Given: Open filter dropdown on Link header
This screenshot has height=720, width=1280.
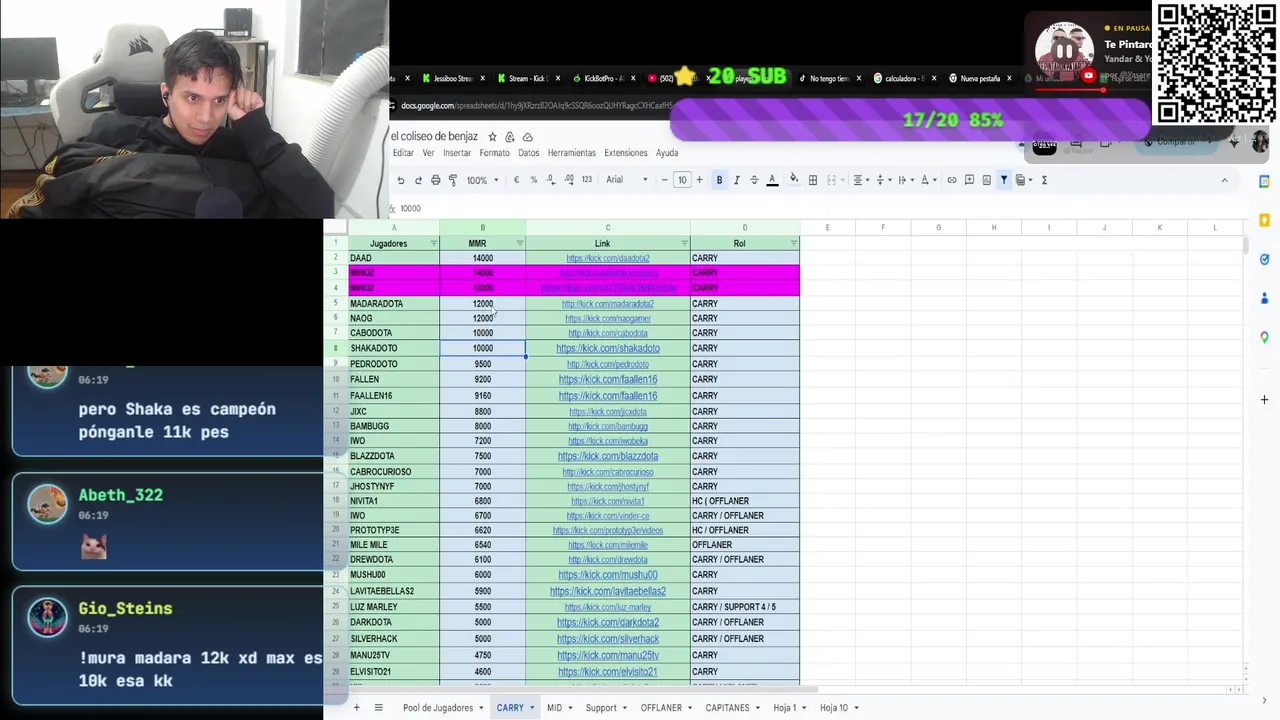Looking at the screenshot, I should tap(684, 243).
